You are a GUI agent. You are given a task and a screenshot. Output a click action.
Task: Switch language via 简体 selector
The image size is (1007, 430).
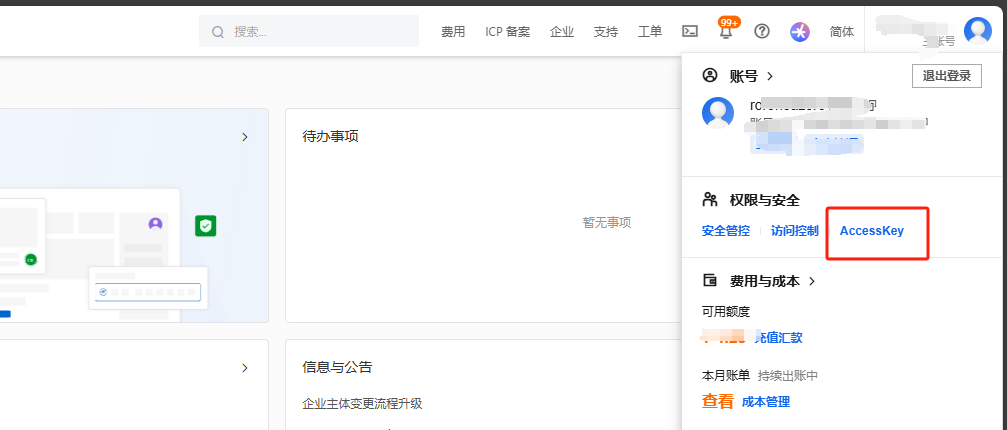[x=842, y=32]
